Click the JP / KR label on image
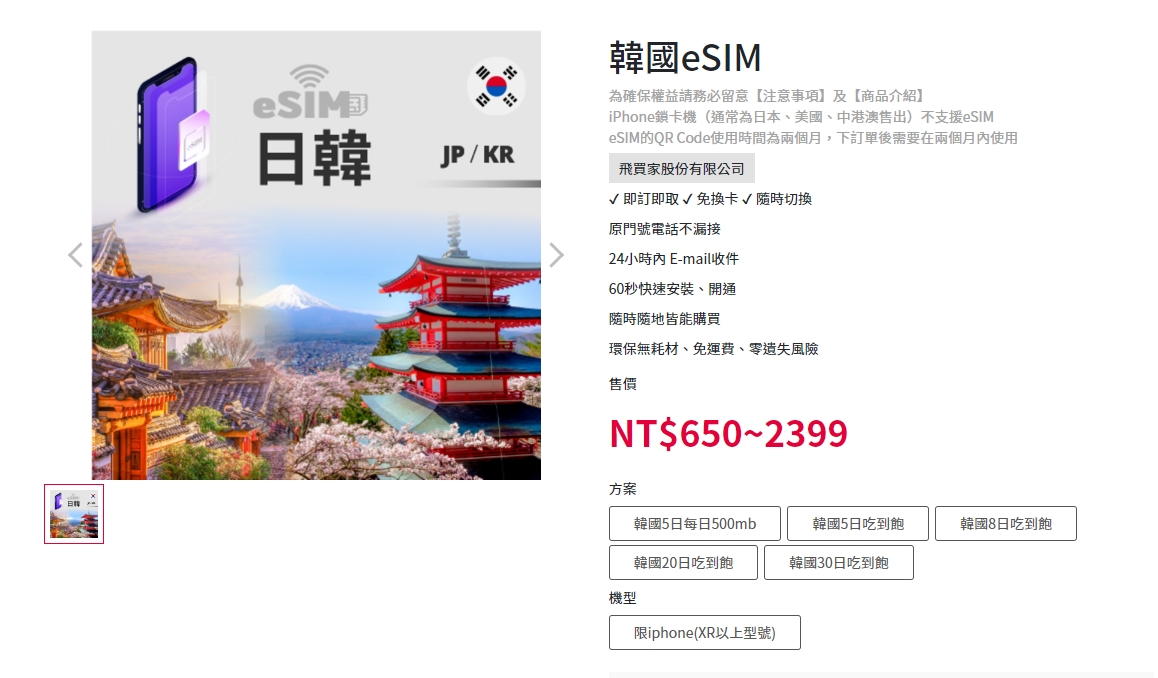 coord(478,155)
